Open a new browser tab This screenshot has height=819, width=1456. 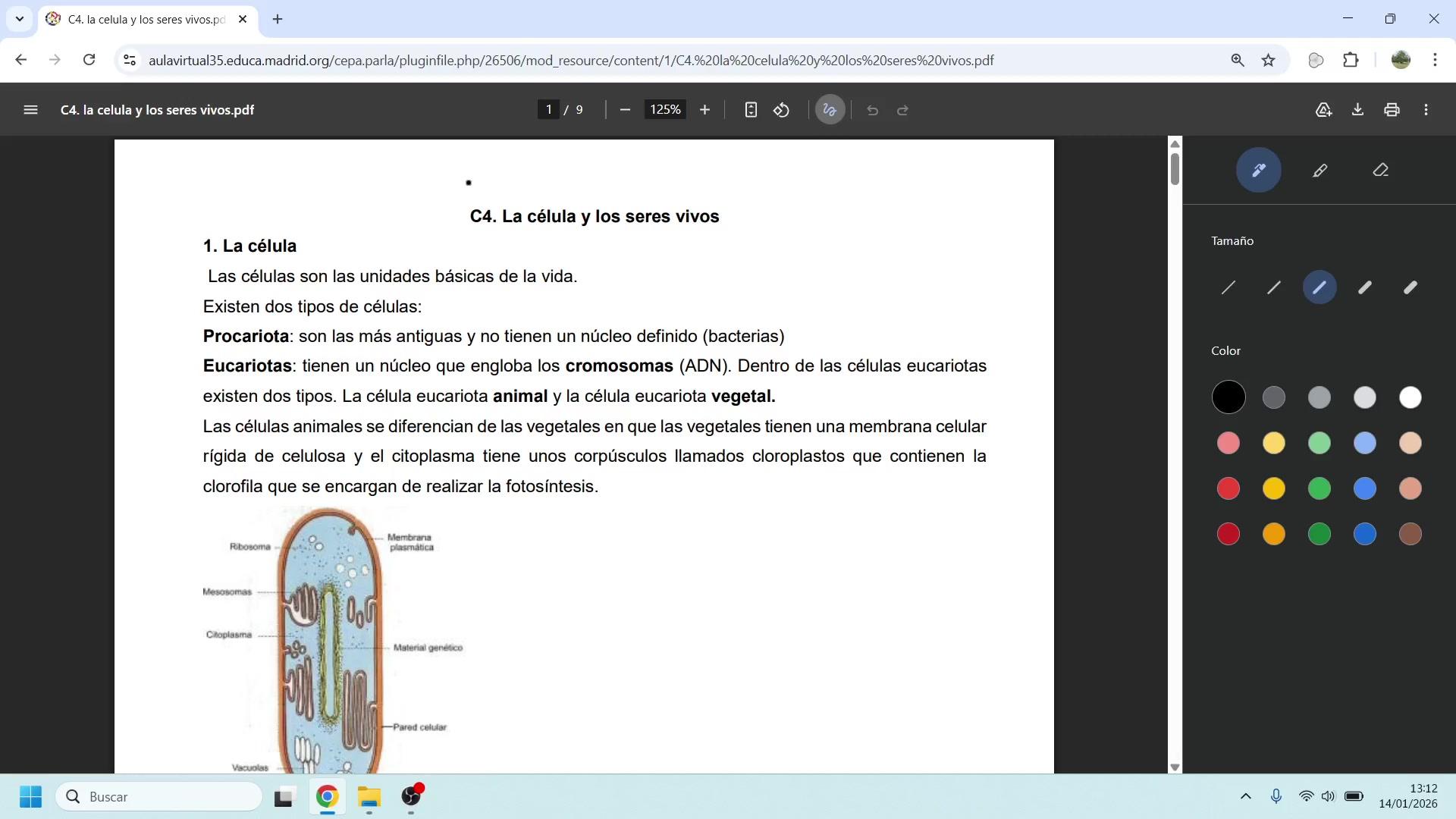pyautogui.click(x=278, y=20)
